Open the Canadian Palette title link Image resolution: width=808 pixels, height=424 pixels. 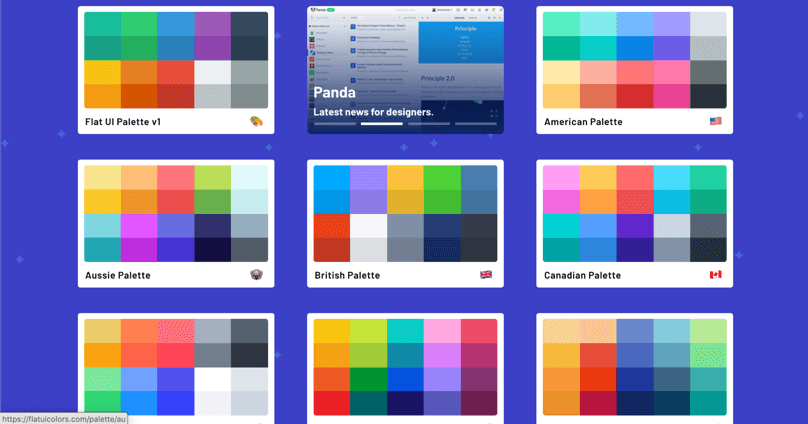(x=582, y=276)
